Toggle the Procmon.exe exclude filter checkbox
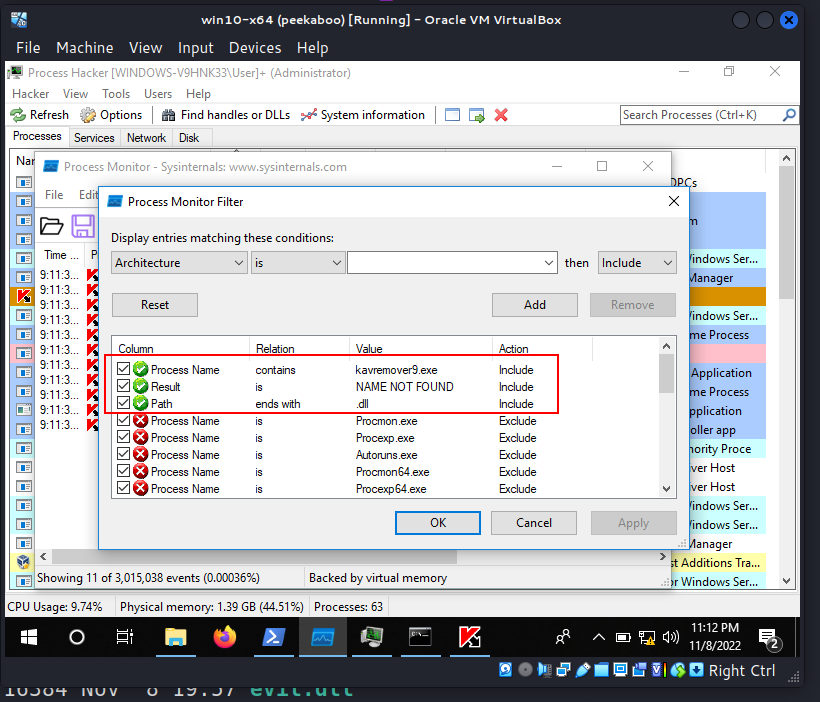 click(123, 420)
